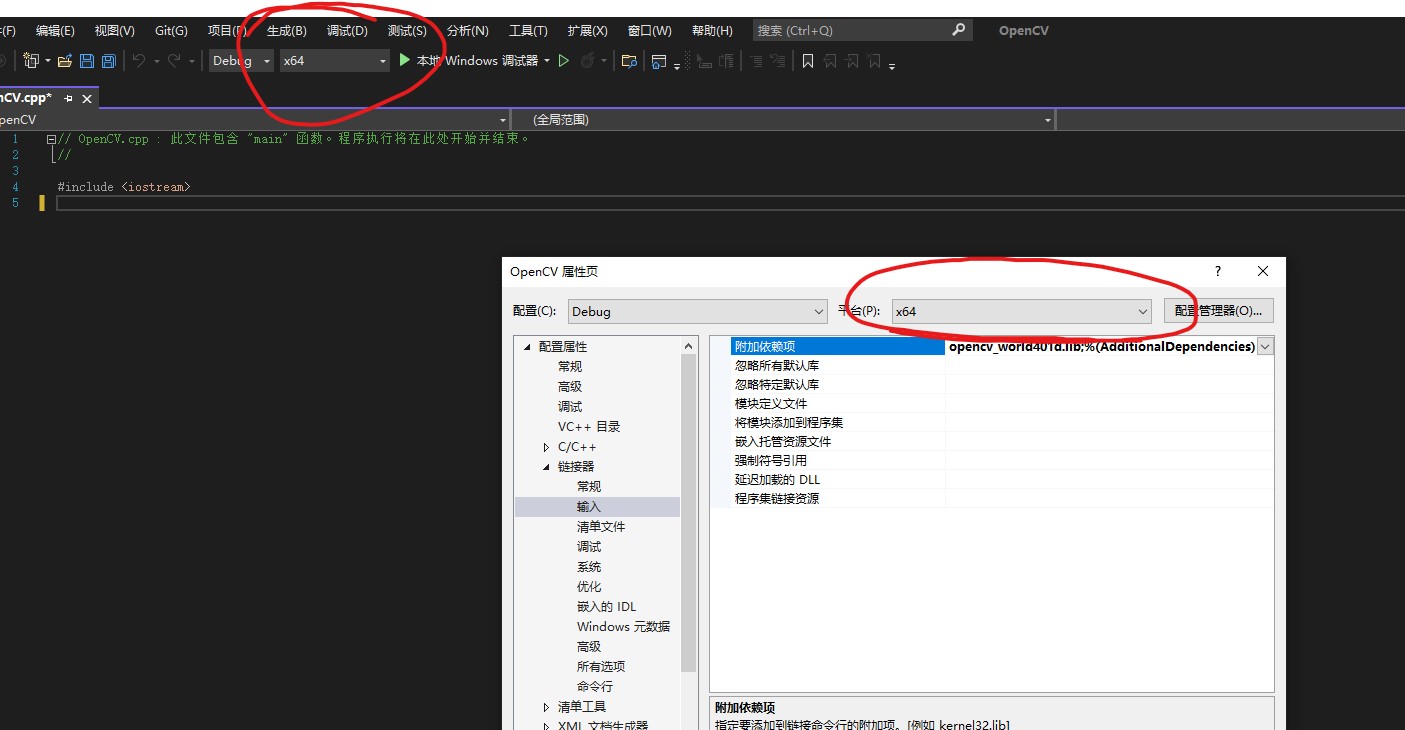Open the 分析(N) menu
The height and width of the screenshot is (730, 1405).
coord(467,31)
